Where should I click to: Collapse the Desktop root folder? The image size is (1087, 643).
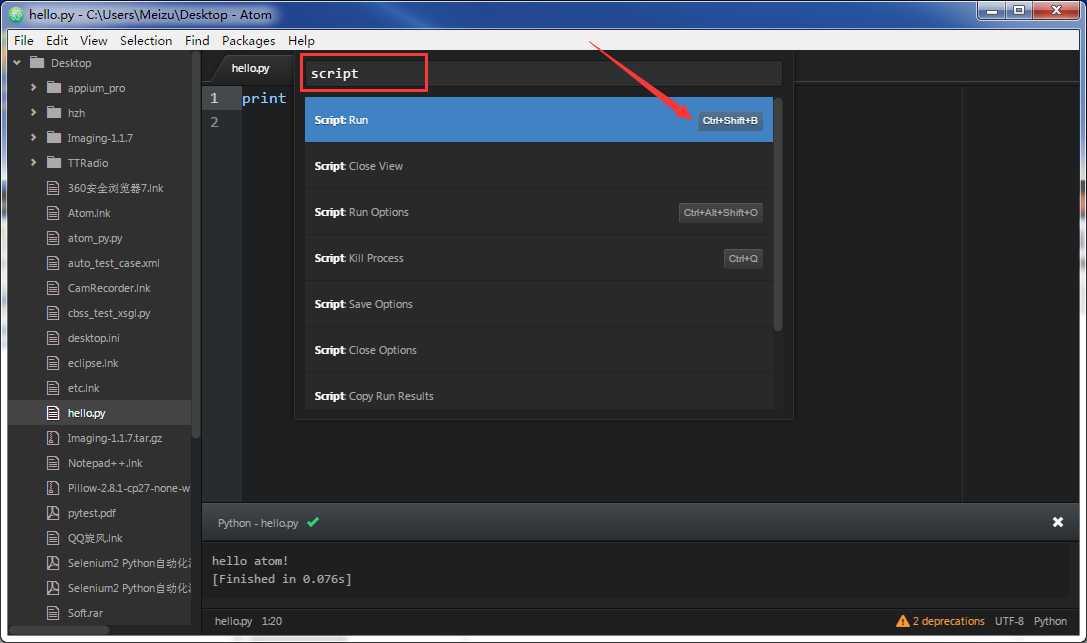[17, 62]
